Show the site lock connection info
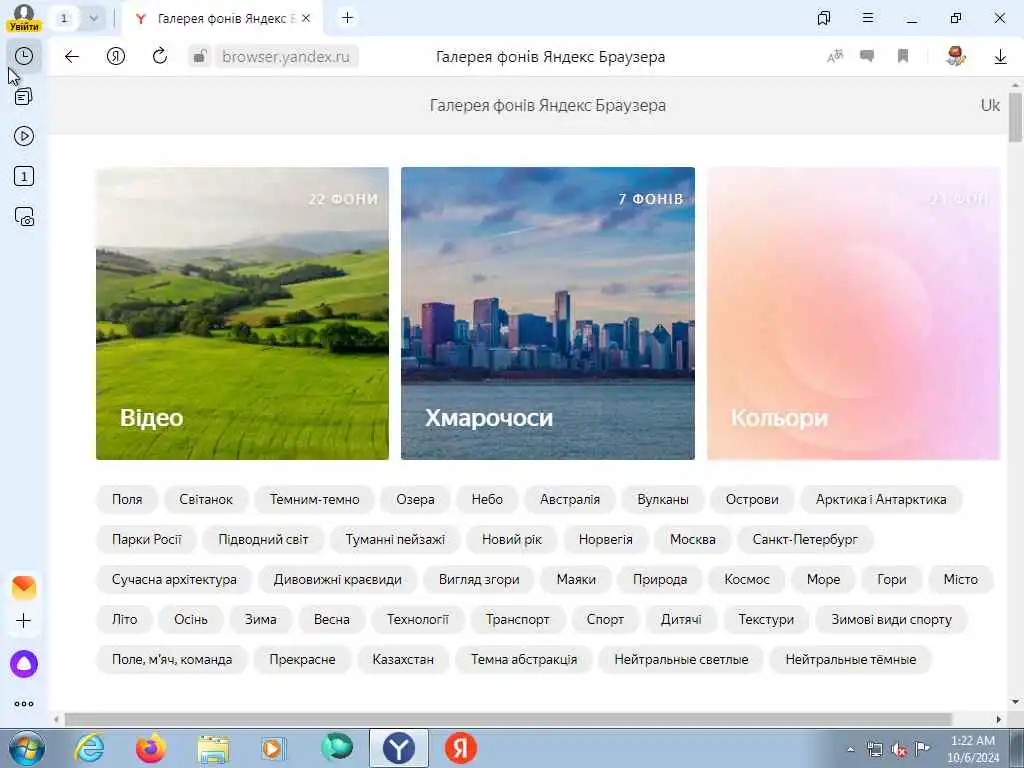1024x768 pixels. tap(199, 57)
